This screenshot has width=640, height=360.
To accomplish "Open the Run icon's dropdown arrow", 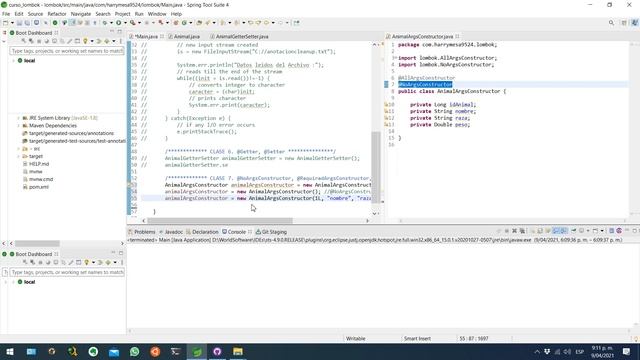I will tap(125, 23).
